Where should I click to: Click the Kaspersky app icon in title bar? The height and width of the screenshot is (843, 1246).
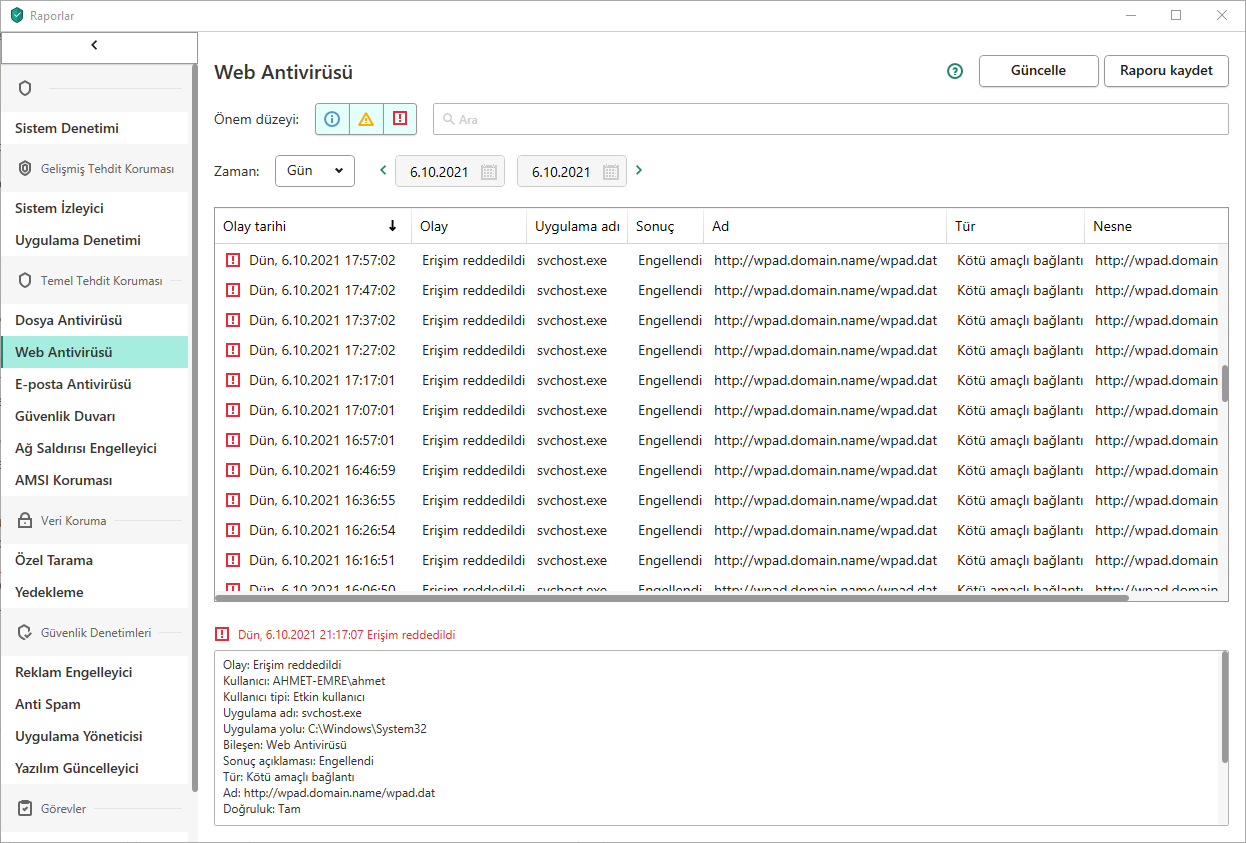[x=16, y=16]
